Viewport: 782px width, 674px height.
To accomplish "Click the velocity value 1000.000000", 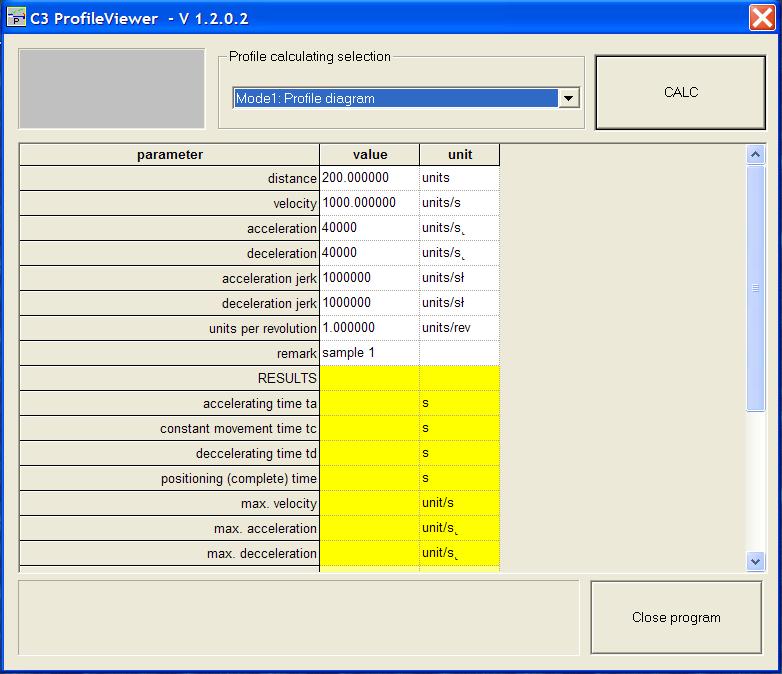I will tap(370, 203).
